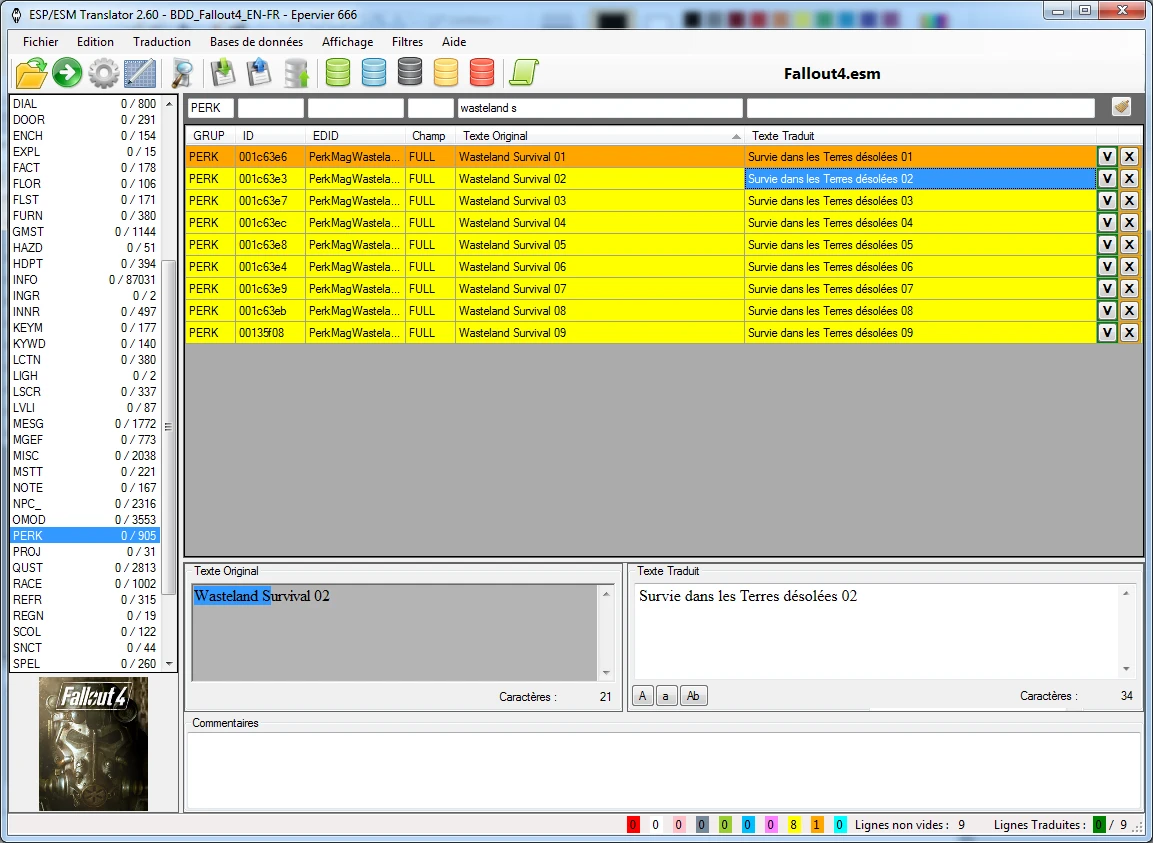Select the ID cell 00135f08
The image size is (1153, 843).
tap(270, 333)
